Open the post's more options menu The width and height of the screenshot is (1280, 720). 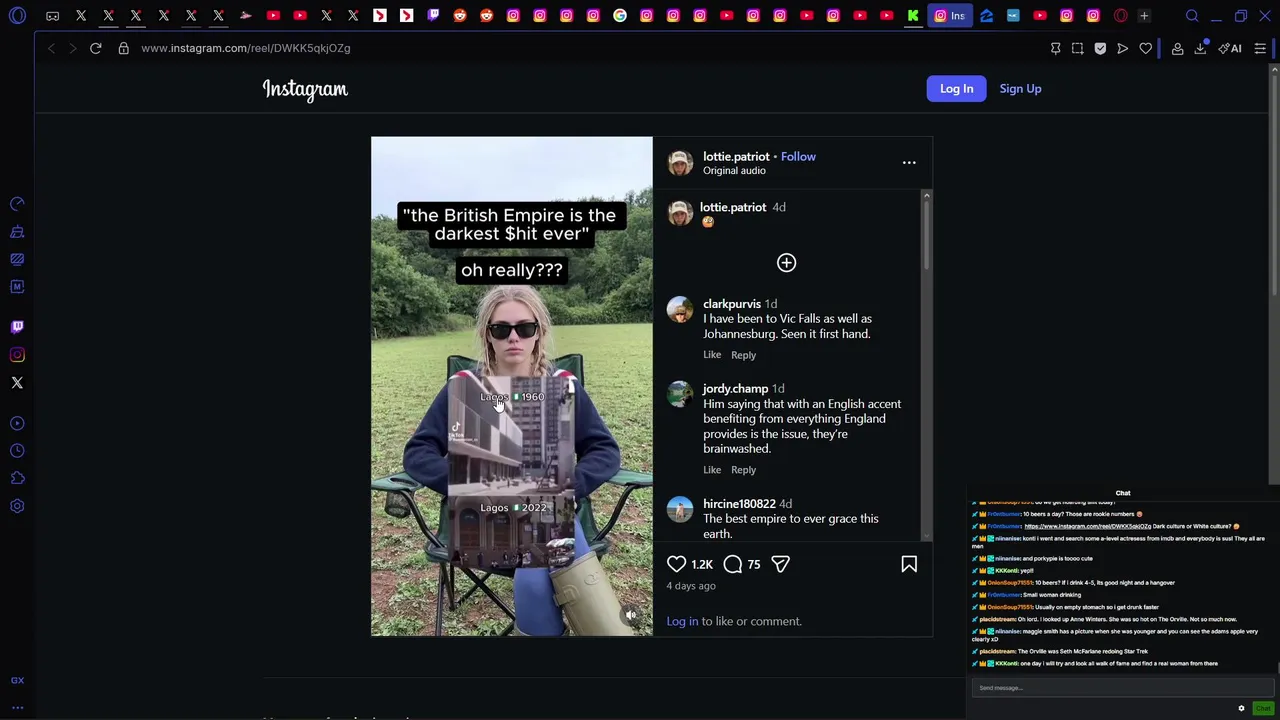point(909,162)
